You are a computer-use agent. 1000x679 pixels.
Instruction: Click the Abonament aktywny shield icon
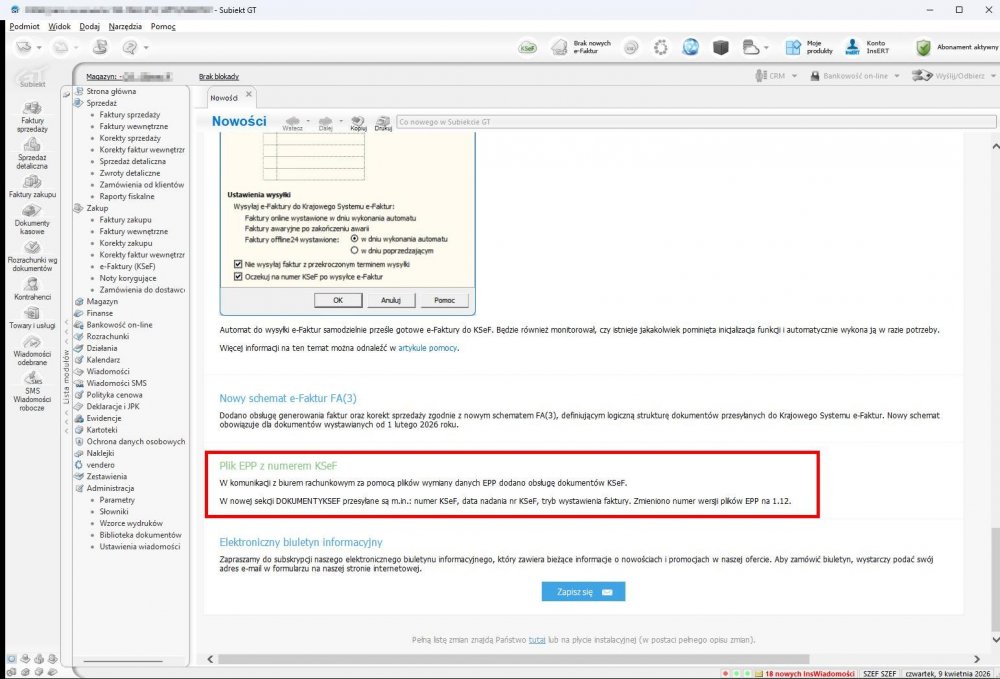pos(923,48)
